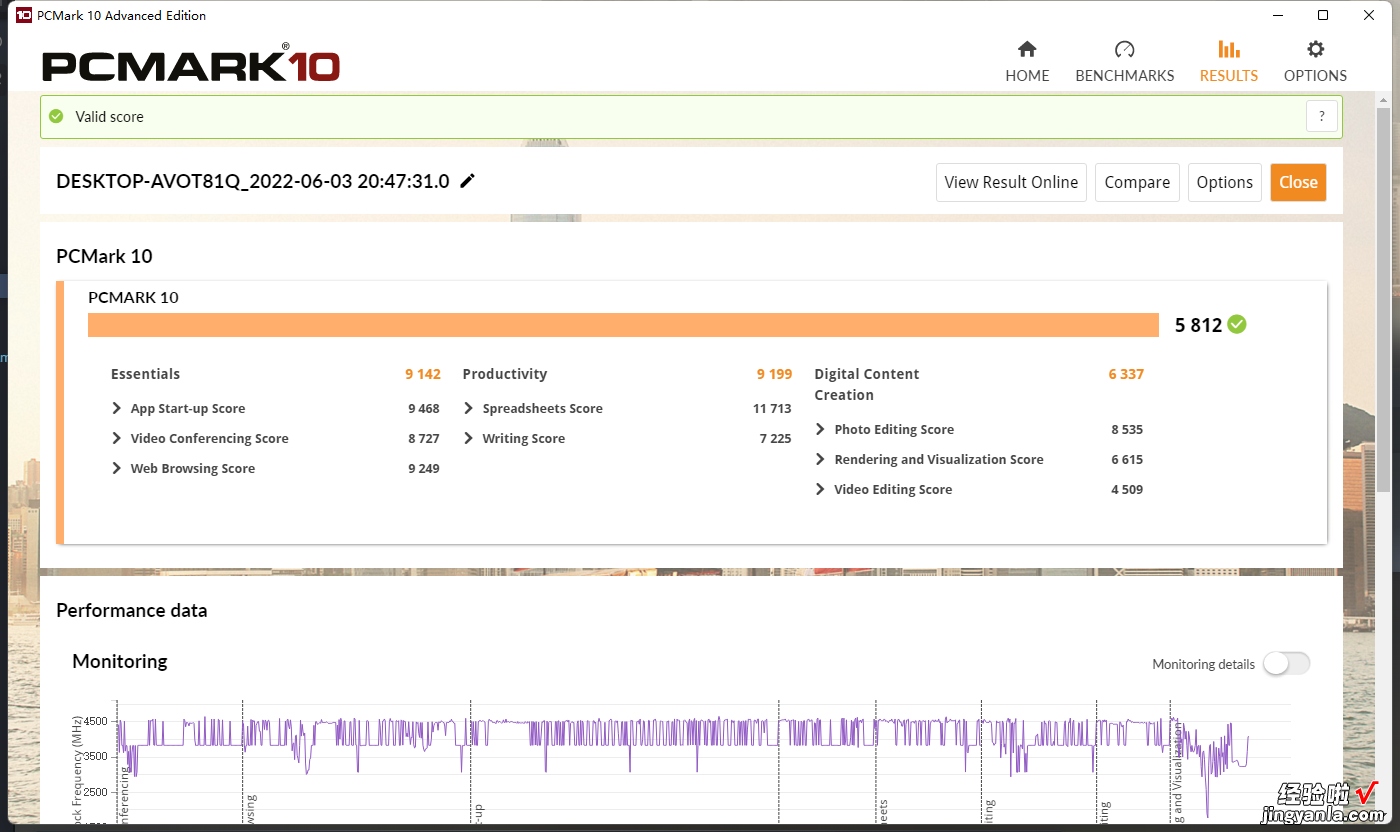Maximize the PCMark 10 window
This screenshot has height=832, width=1400.
point(1323,15)
